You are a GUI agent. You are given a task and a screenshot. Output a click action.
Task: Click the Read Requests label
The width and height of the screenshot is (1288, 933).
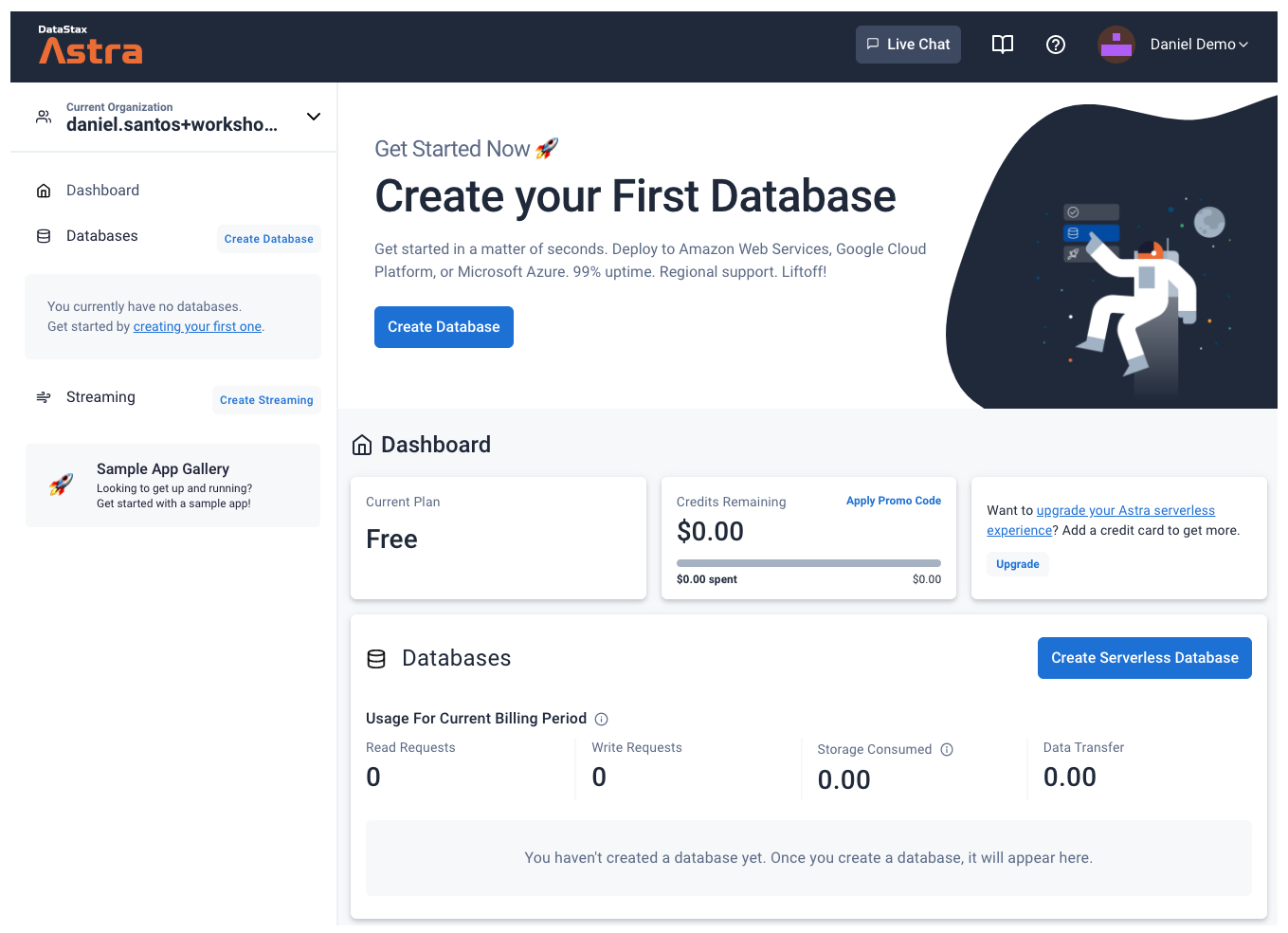[410, 748]
